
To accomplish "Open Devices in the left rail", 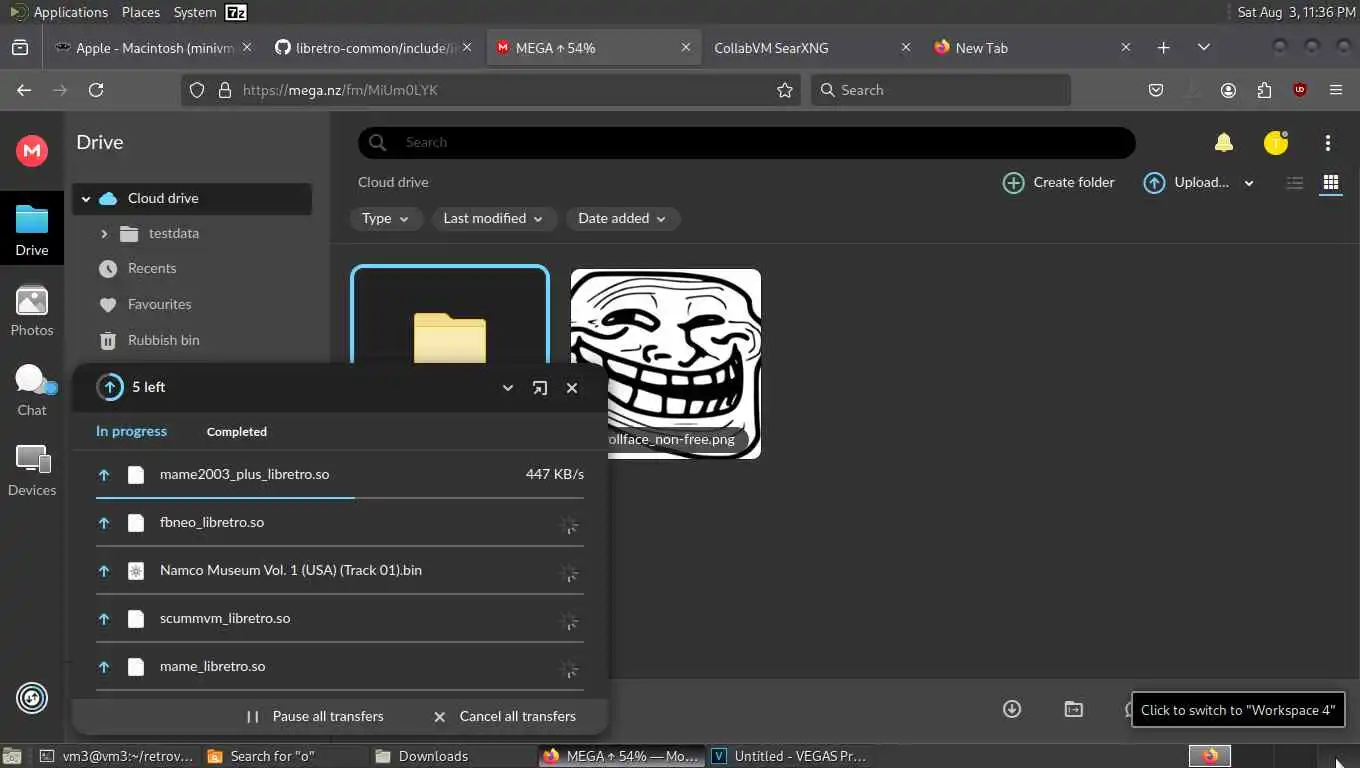I will tap(32, 471).
